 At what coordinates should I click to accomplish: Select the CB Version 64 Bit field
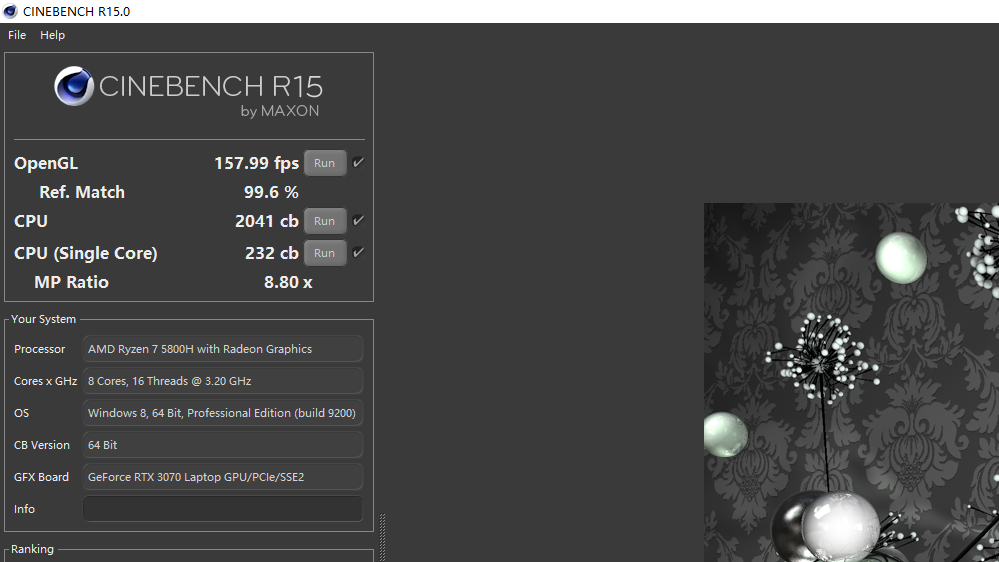point(222,445)
